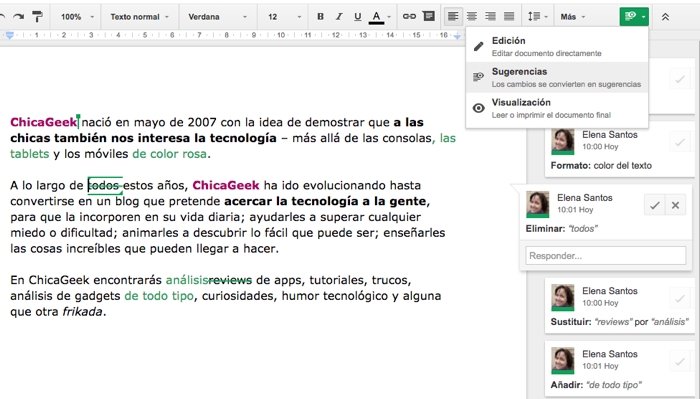Click the left indent marker on ruler
Screen dimensions: 700x399
coord(9,35)
